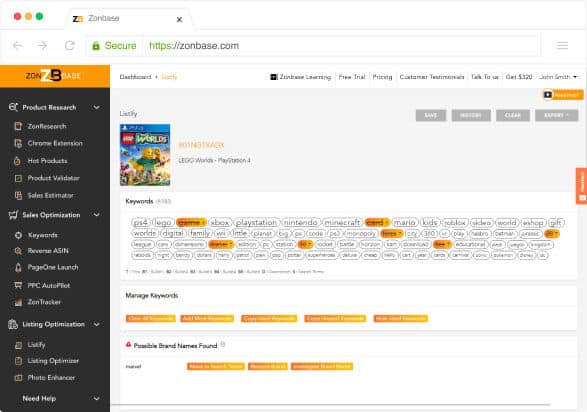Viewport: 587px width, 412px height.
Task: Open Reverse ASIN search icon
Action: click(18, 251)
